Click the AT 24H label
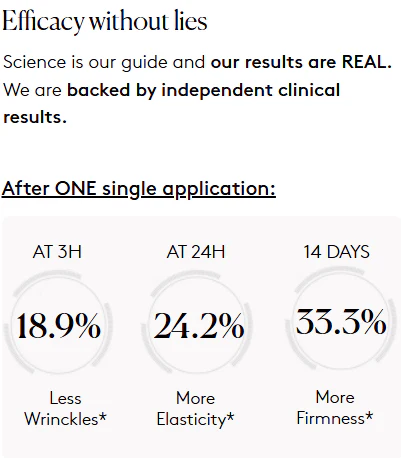The width and height of the screenshot is (401, 458). (x=196, y=252)
